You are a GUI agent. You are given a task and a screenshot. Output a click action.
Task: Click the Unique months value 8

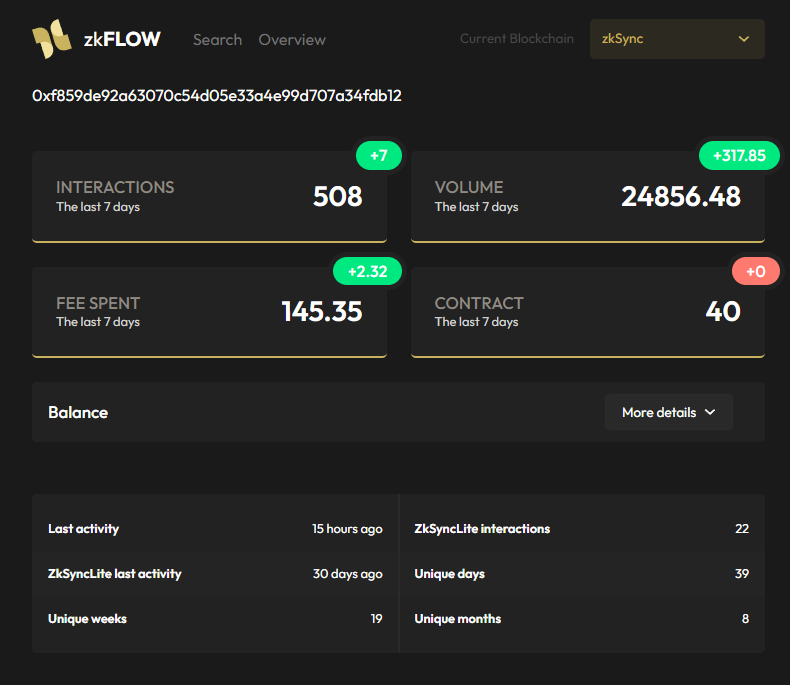coord(745,619)
